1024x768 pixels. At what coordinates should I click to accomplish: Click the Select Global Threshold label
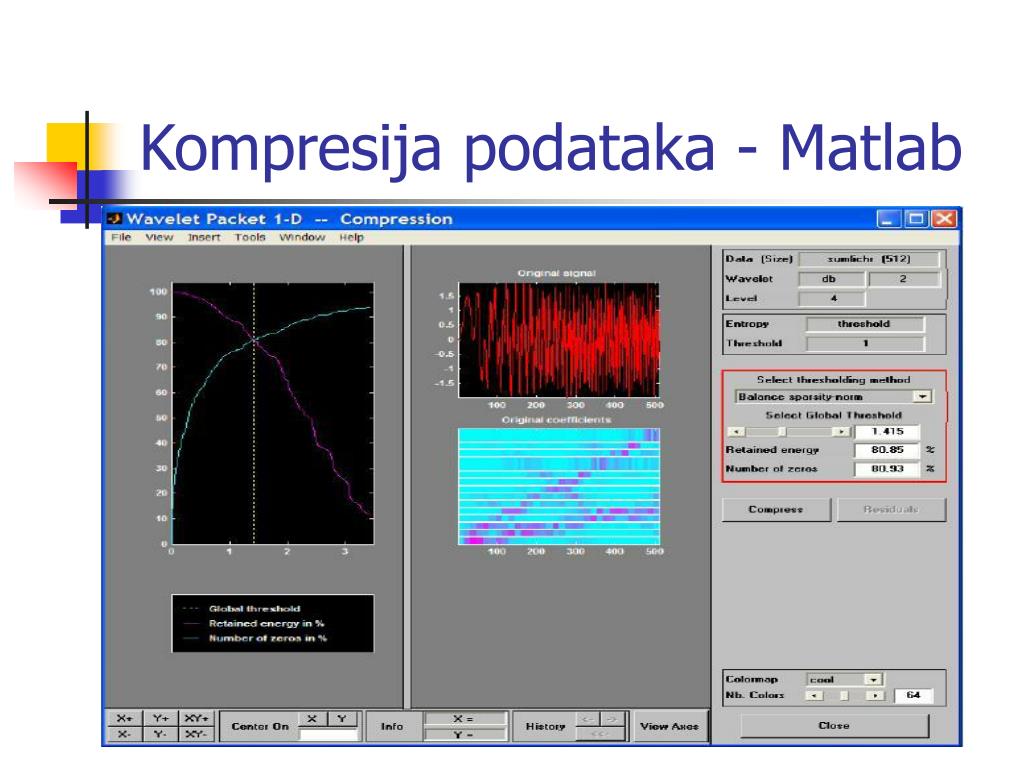click(833, 415)
